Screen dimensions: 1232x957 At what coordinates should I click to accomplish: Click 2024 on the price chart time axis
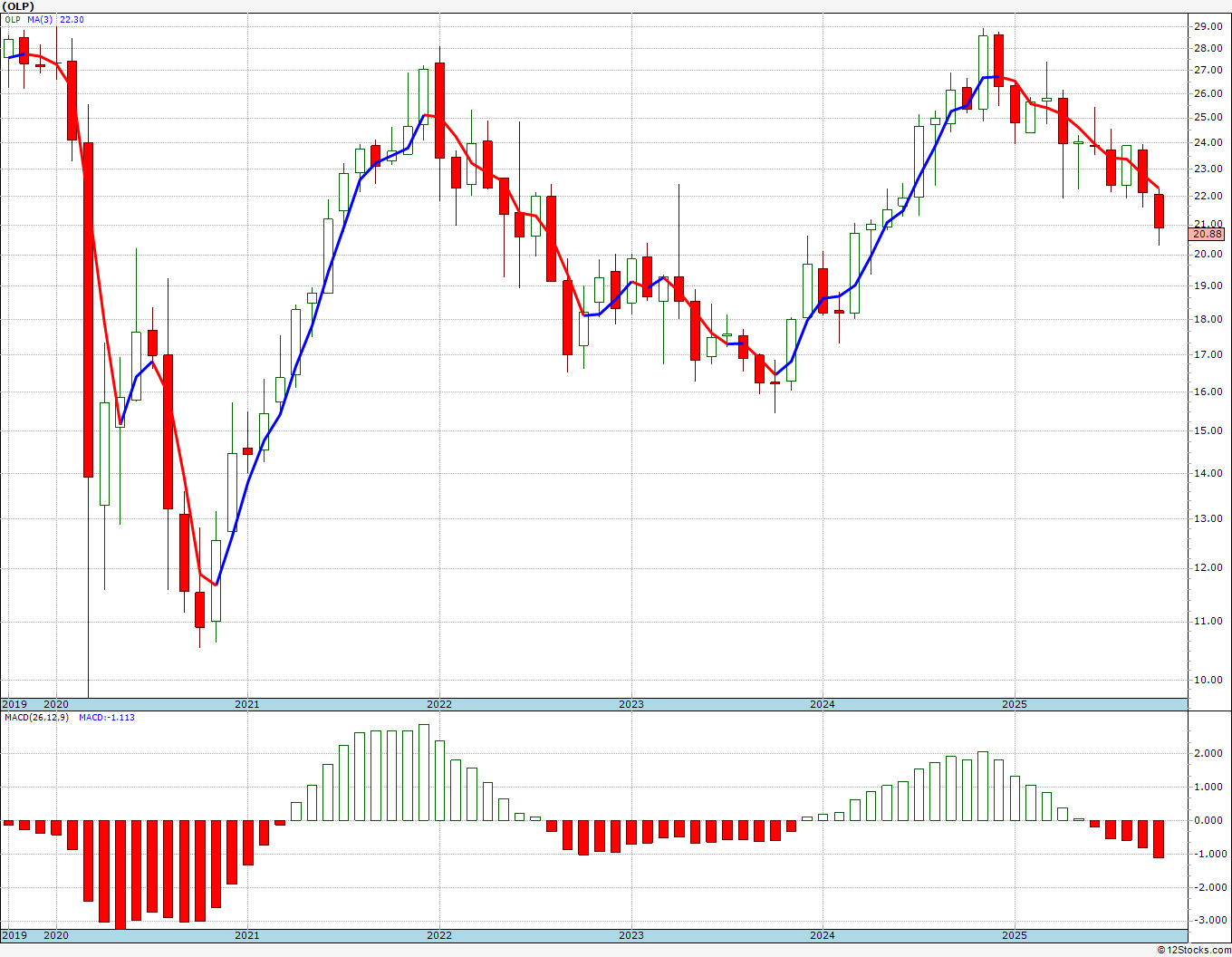point(823,704)
